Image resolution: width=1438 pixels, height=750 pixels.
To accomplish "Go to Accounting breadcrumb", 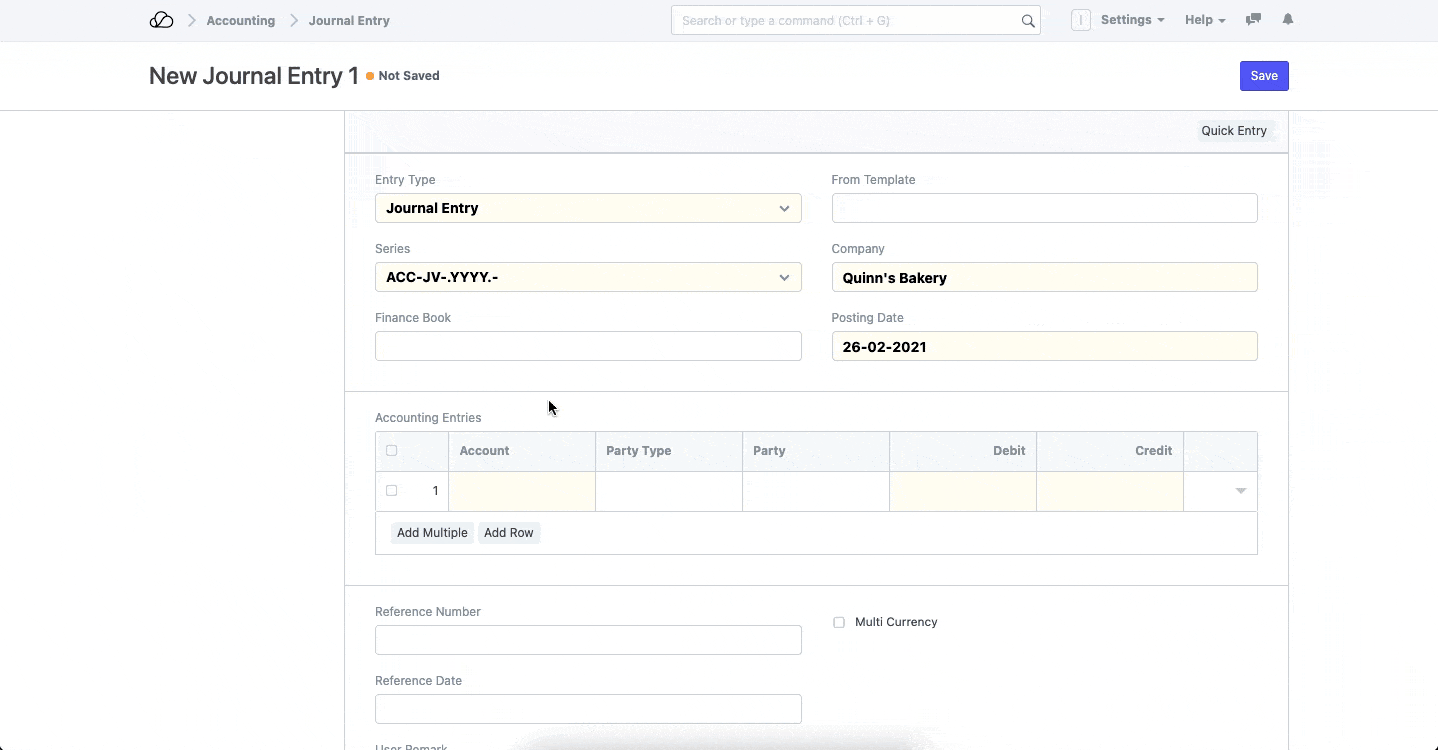I will [x=240, y=20].
